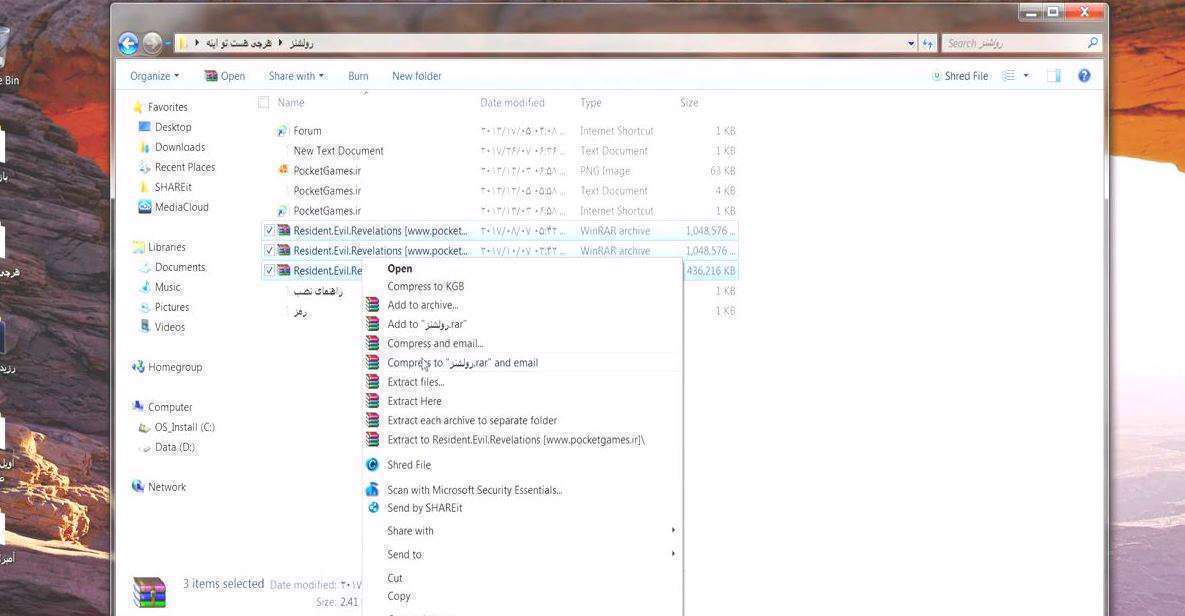Expand the Share with toolbar dropdown
Image resolution: width=1185 pixels, height=616 pixels.
pos(296,76)
